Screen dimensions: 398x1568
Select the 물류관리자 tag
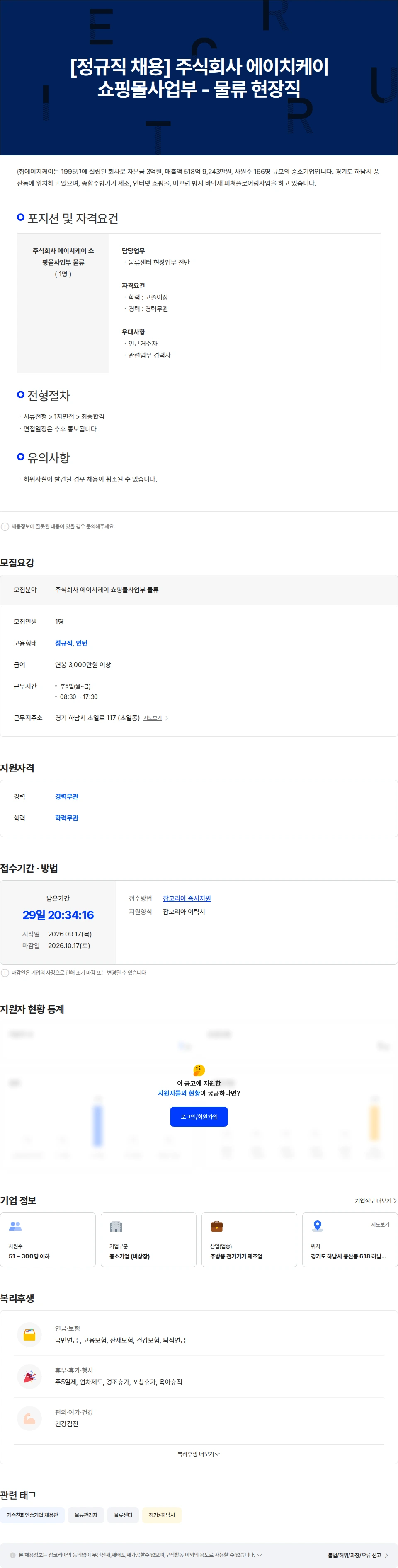point(86,1515)
